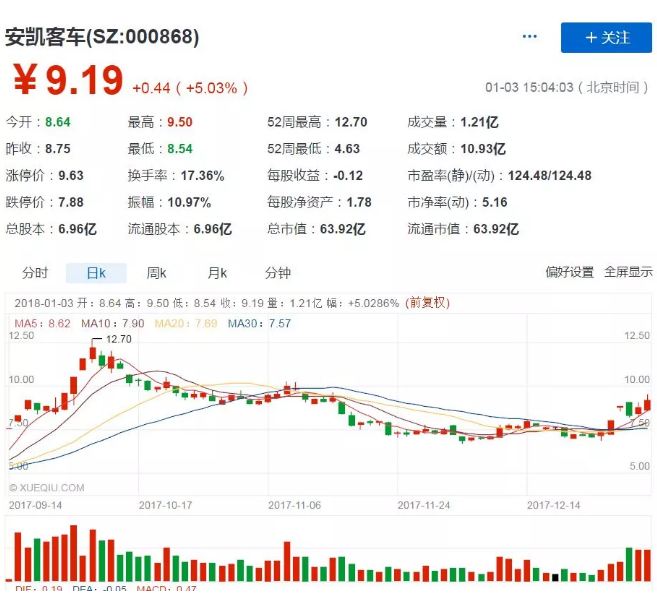The width and height of the screenshot is (657, 596).
Task: Click the 12.70 peak price marker on chart
Action: 119,339
